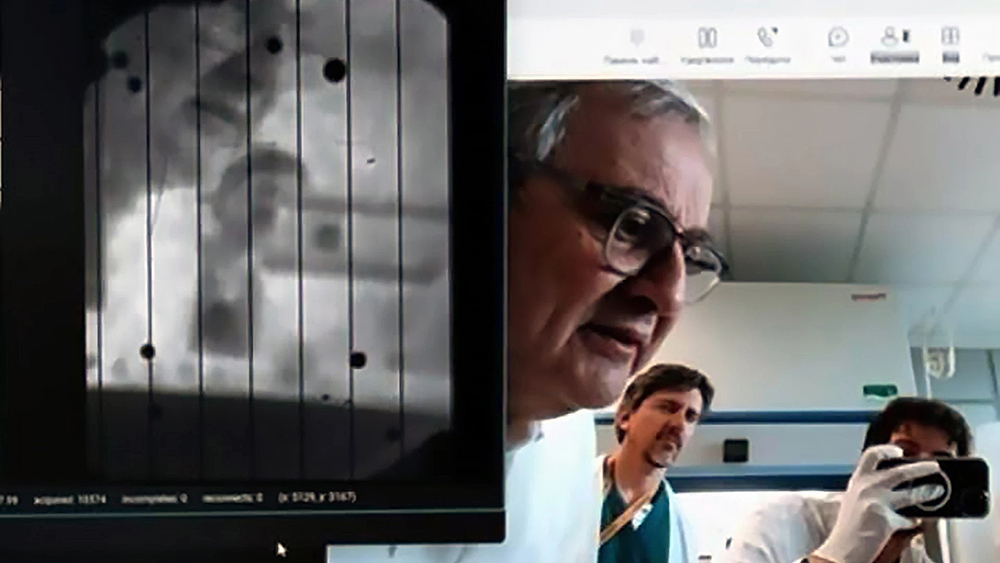Open the Chat panel in the call
This screenshot has height=563, width=1000.
838,38
